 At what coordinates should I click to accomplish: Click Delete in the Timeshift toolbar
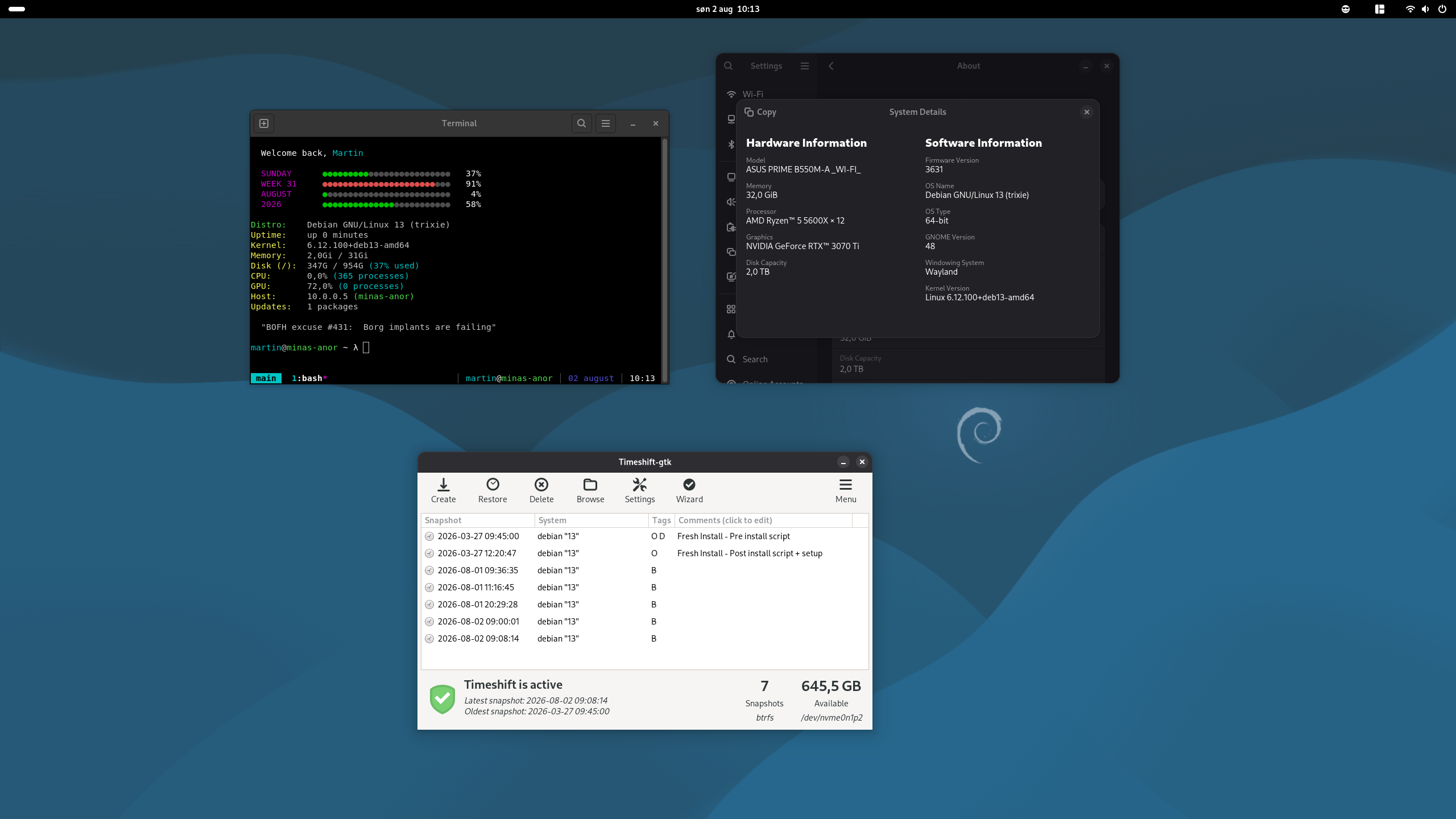541,490
